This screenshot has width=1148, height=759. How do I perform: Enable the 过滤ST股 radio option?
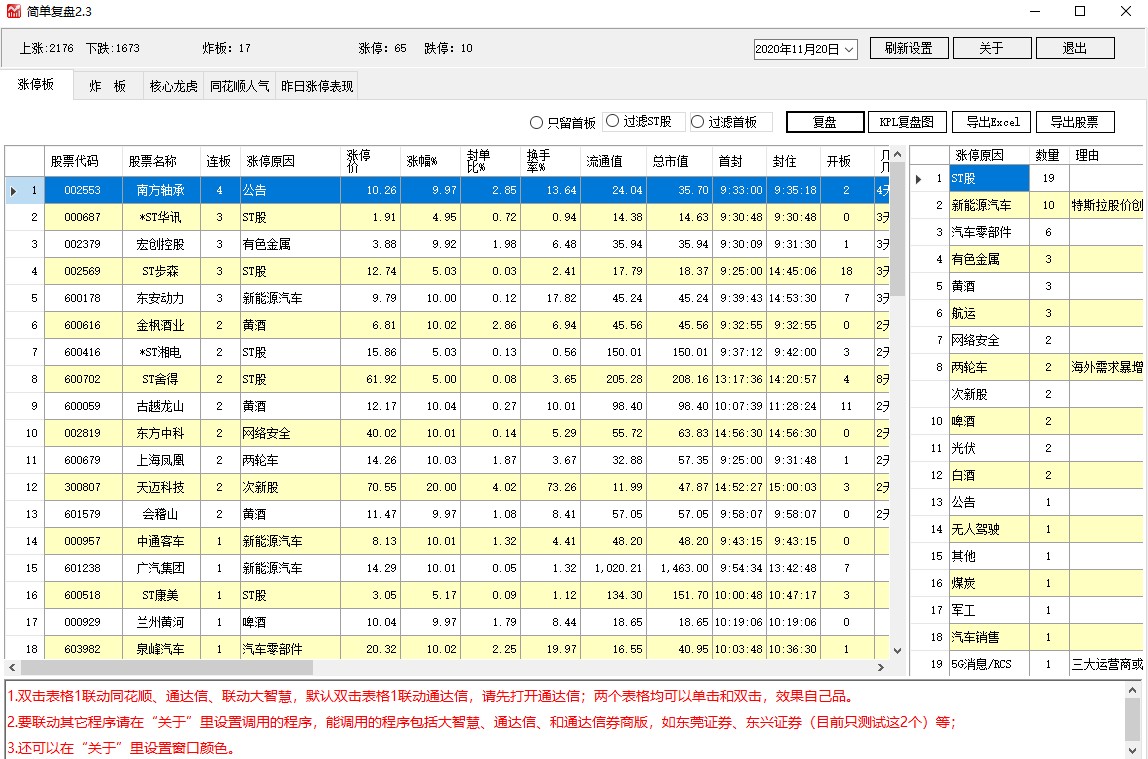(x=613, y=122)
